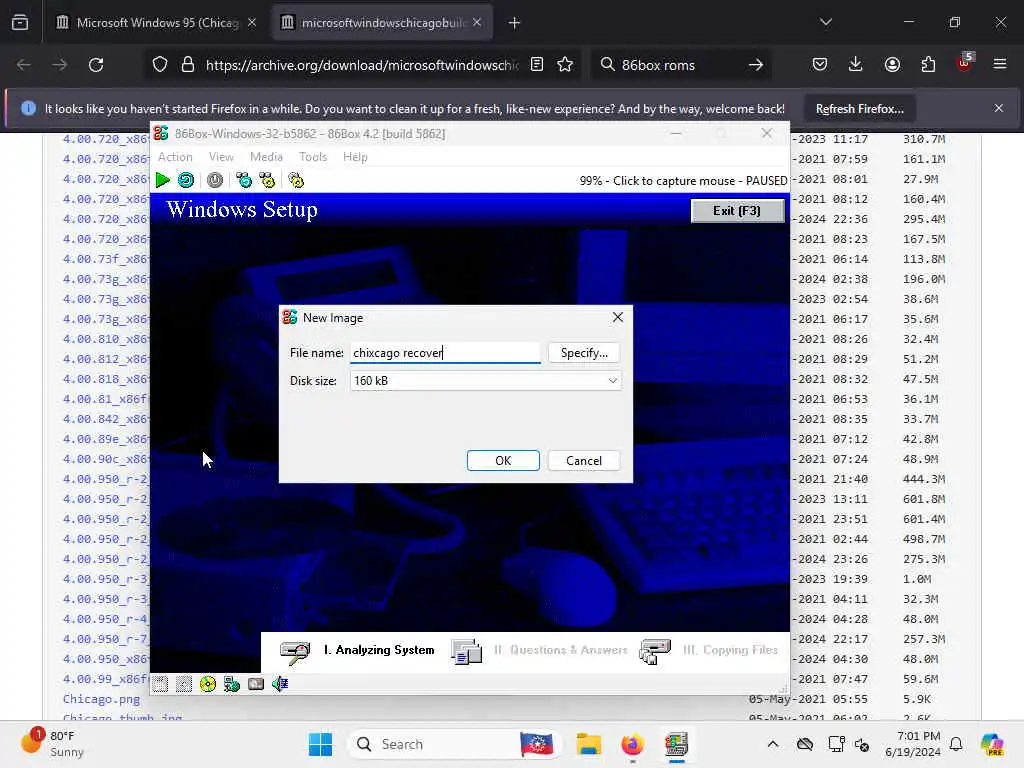
Task: Open the View menu in 86Box
Action: click(221, 157)
